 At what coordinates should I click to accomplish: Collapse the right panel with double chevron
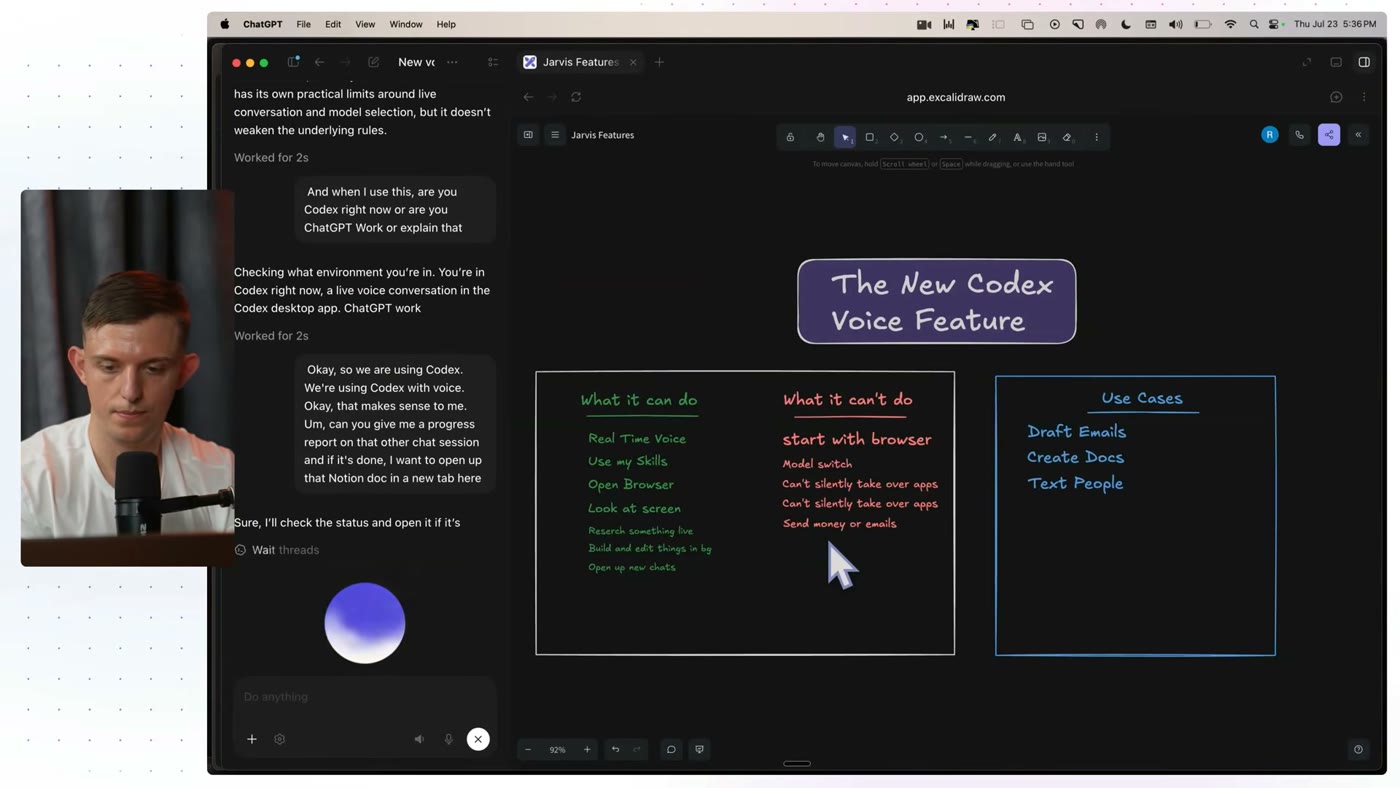click(x=1358, y=135)
